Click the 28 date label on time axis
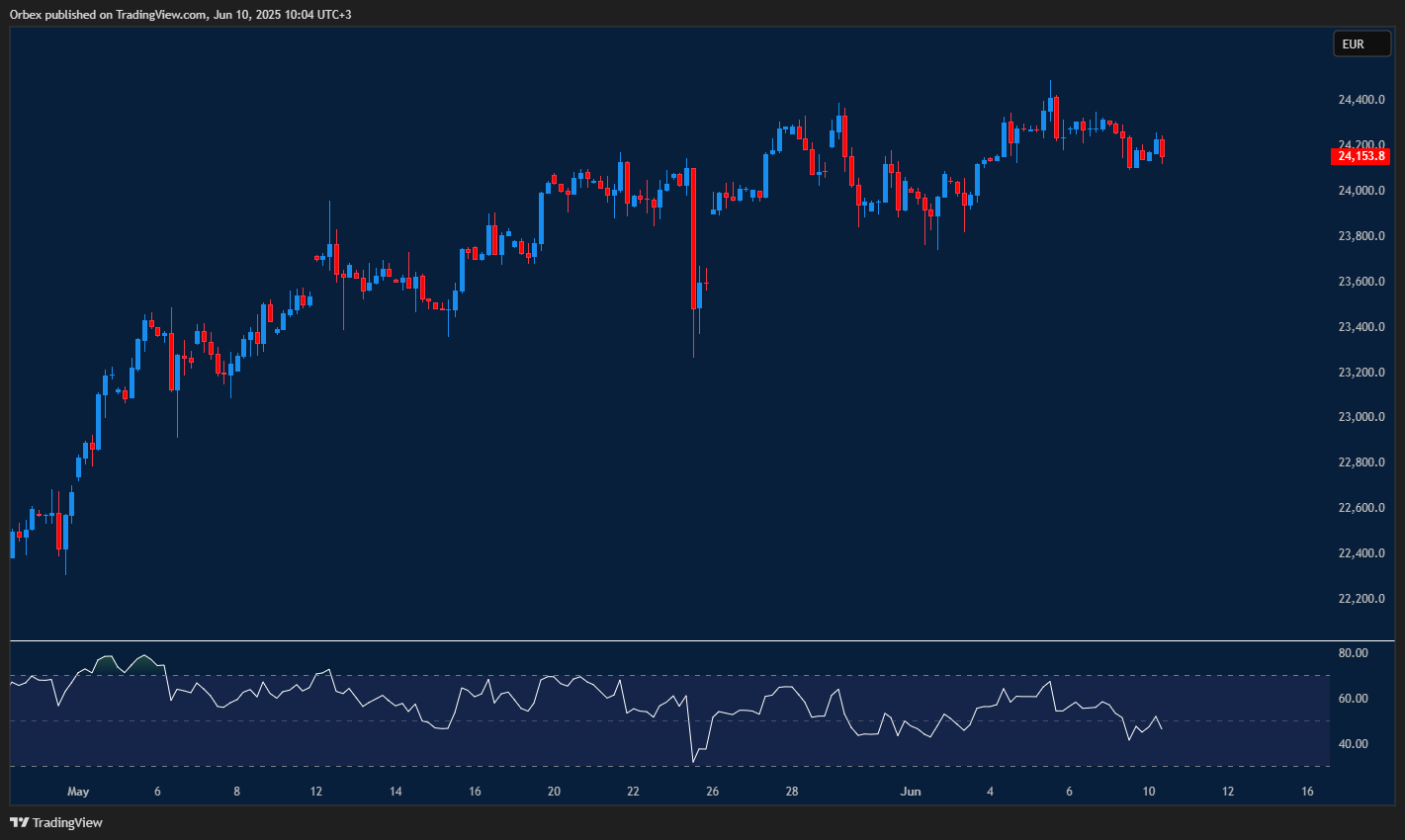 [x=792, y=792]
